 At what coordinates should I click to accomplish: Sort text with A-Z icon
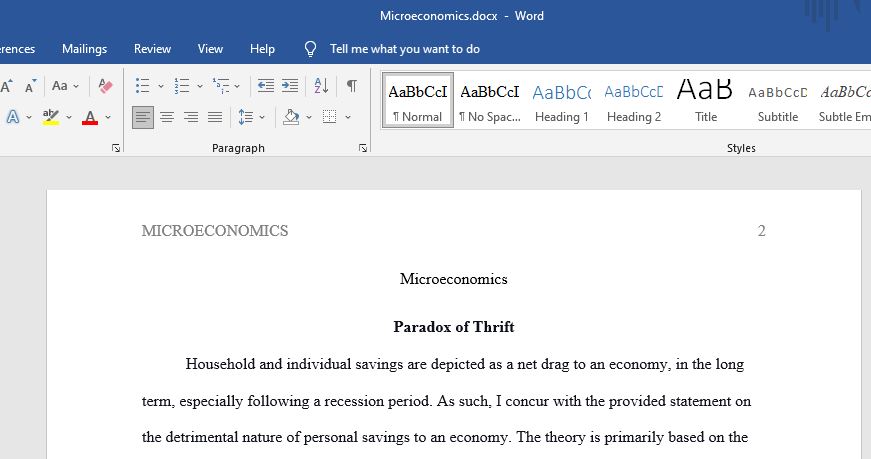tap(321, 86)
